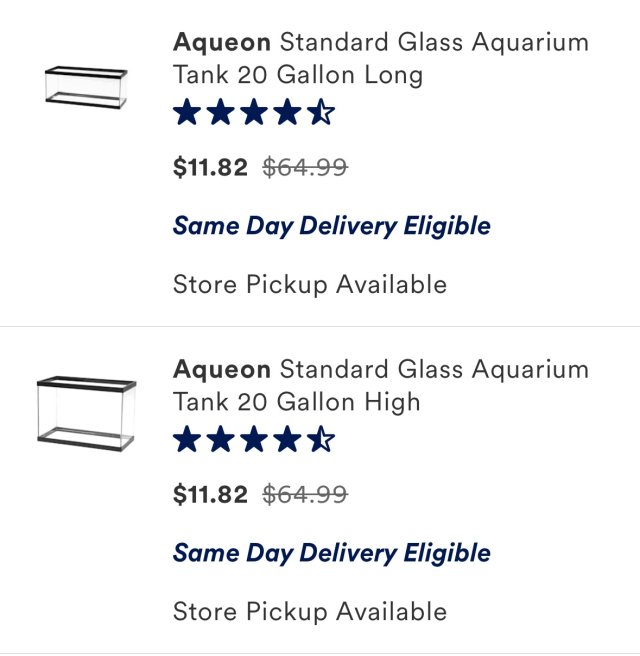The image size is (640, 656).
Task: Click the 20 Gallon High product title
Action: (x=381, y=385)
